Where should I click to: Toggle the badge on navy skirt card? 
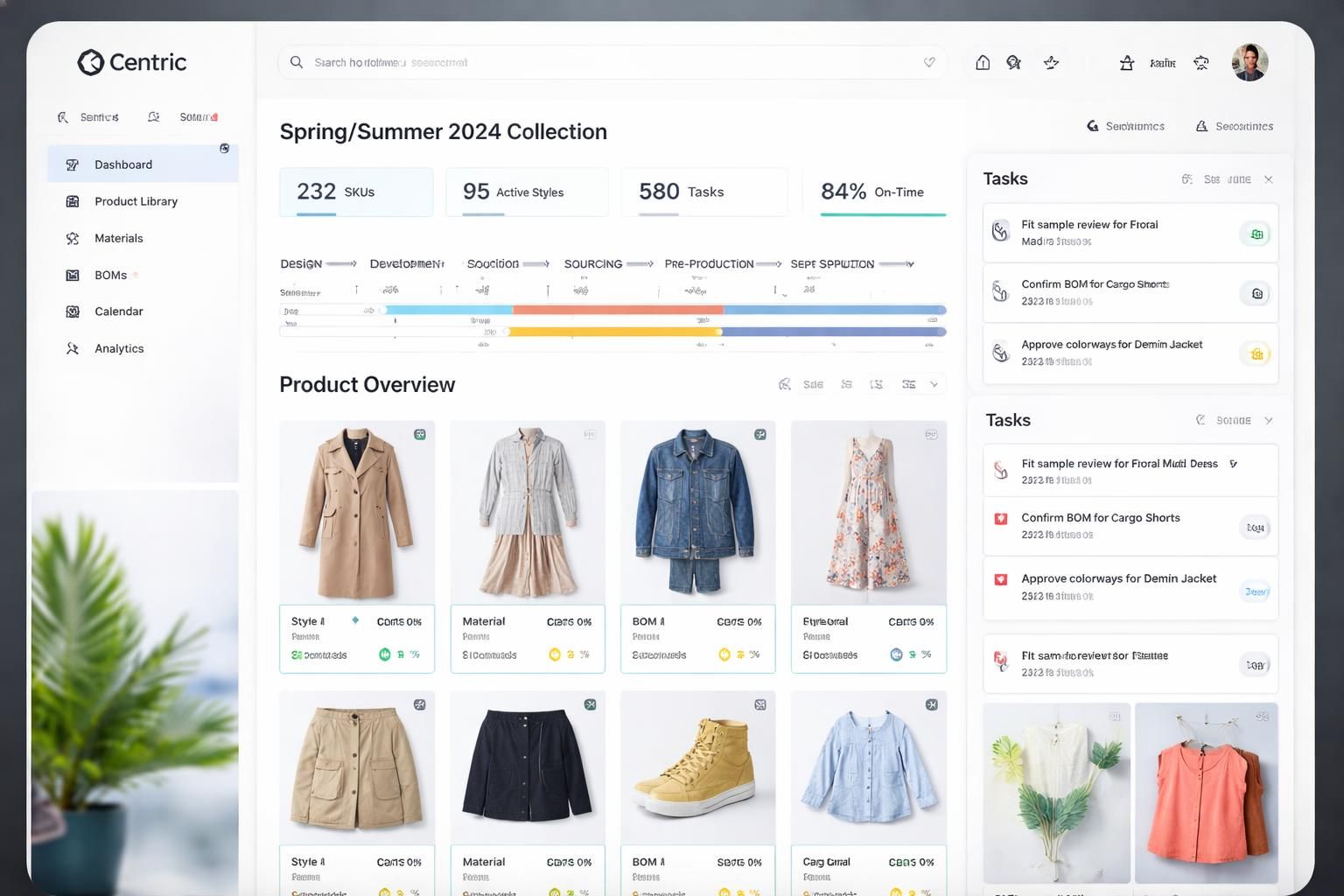(591, 704)
